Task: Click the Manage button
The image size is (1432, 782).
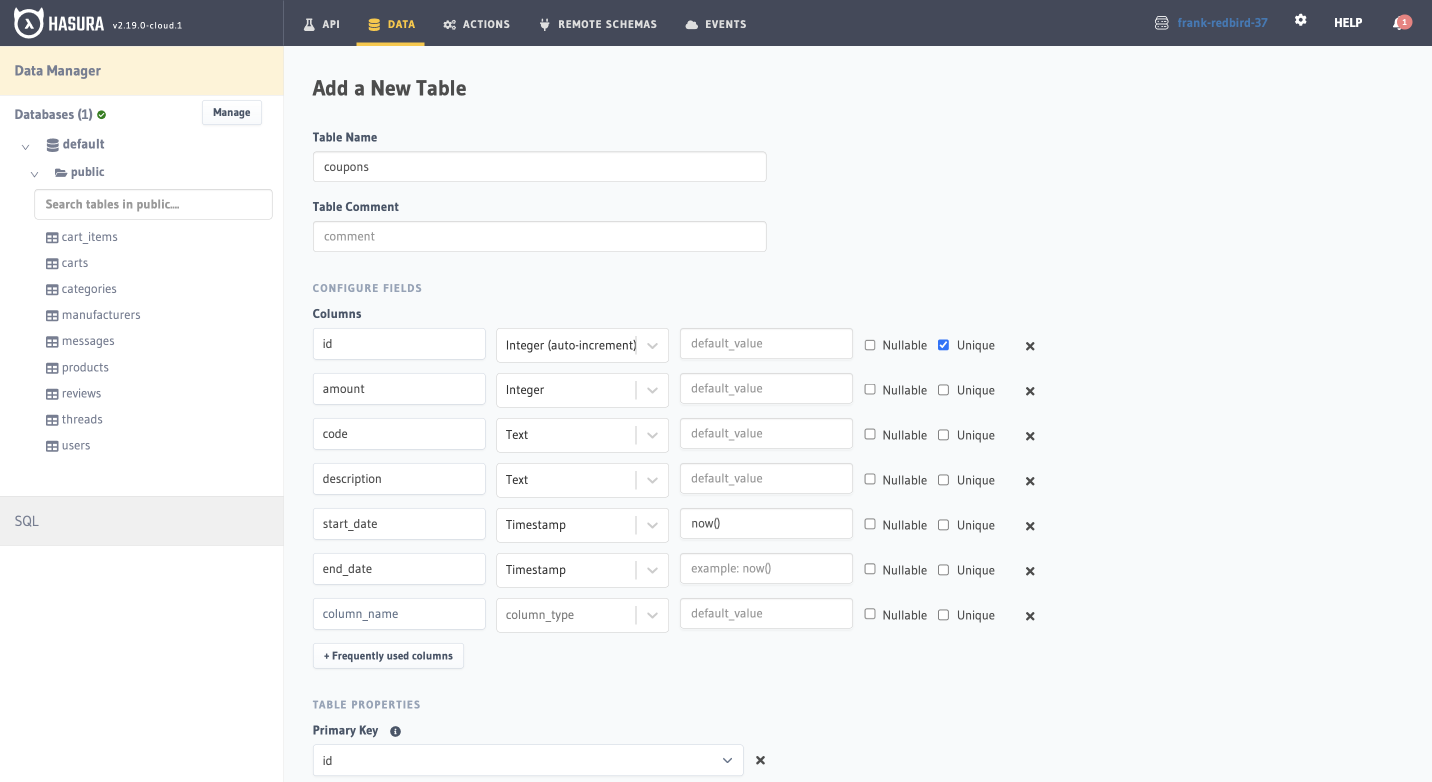Action: click(x=231, y=112)
